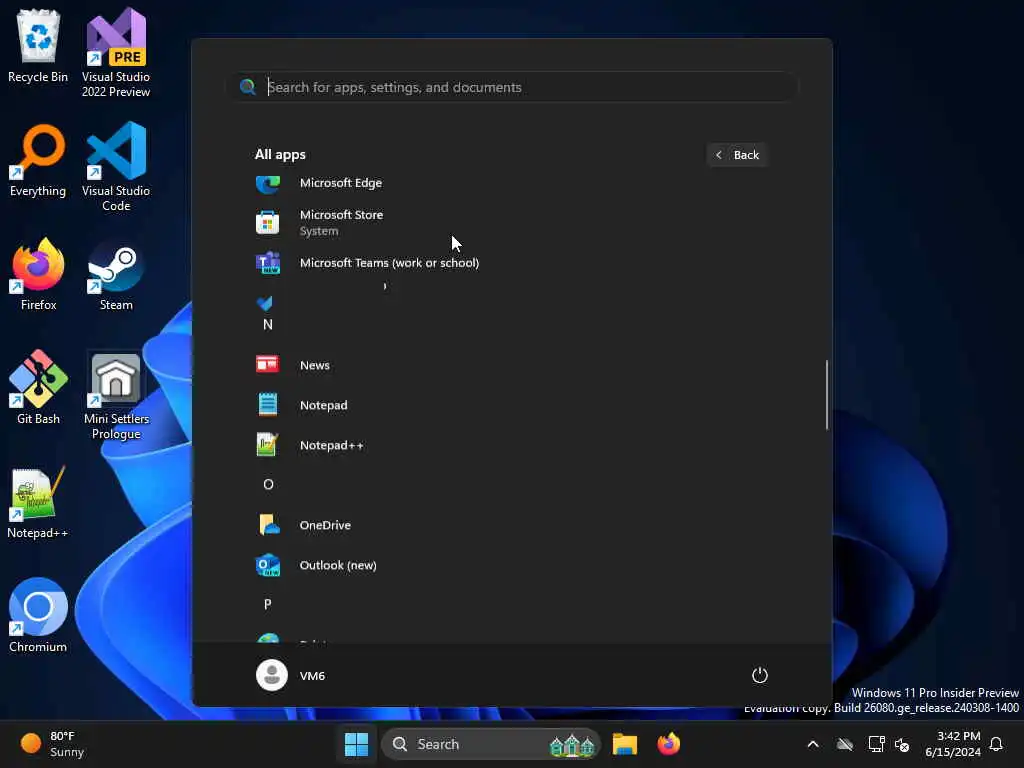Click the All apps scrollbar thumb

827,394
